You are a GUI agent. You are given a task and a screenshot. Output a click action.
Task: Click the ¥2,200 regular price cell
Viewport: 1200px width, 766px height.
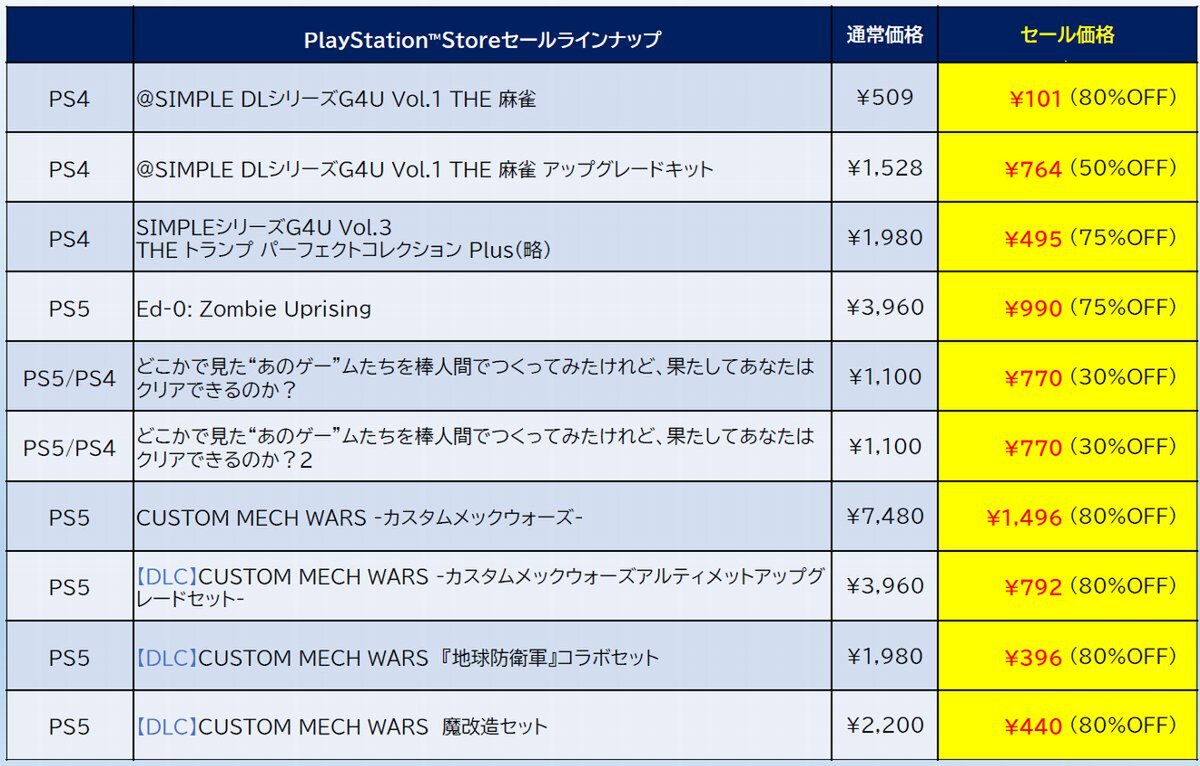point(884,726)
